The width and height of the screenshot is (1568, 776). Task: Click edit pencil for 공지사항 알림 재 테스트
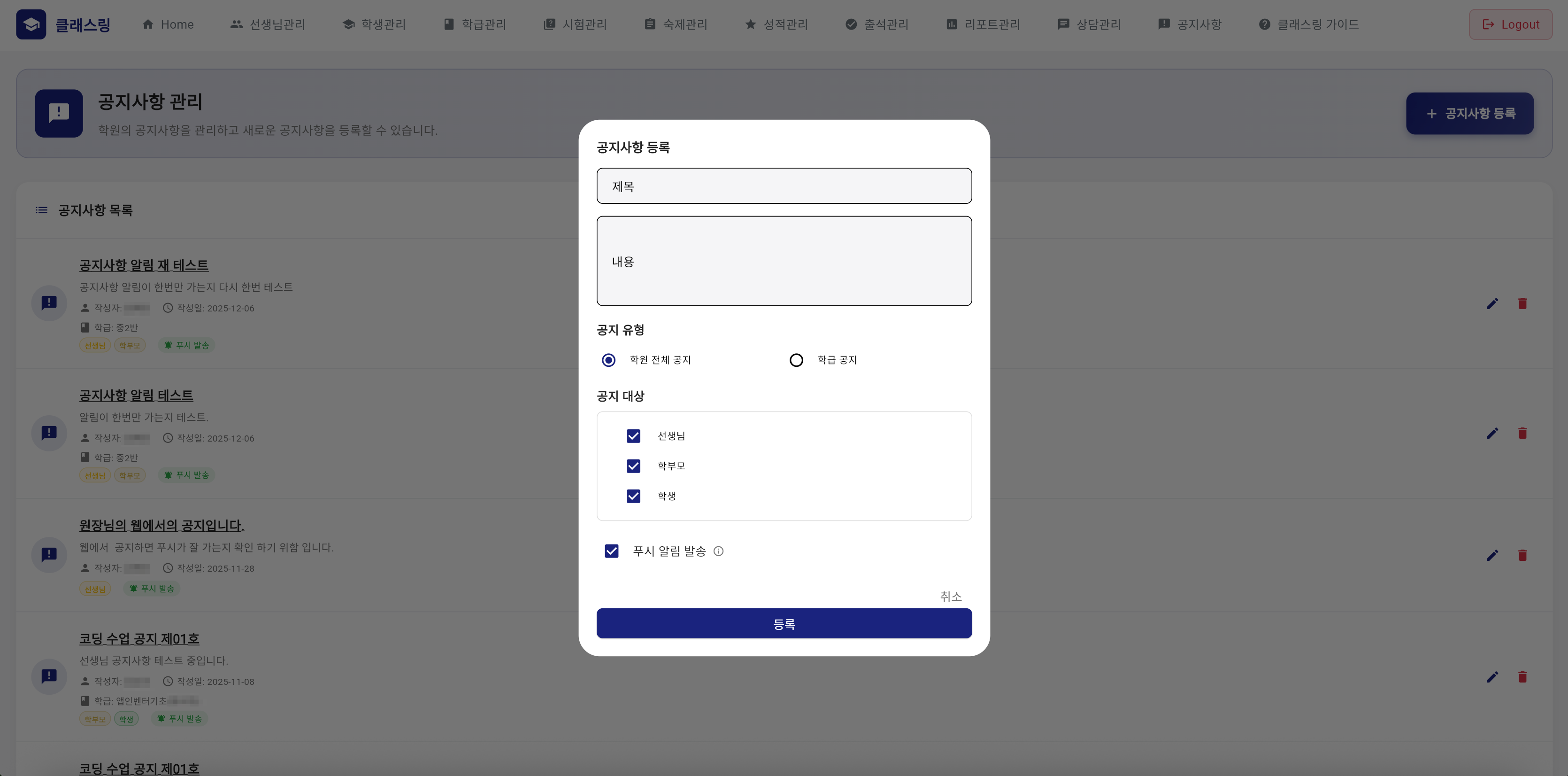click(1492, 303)
